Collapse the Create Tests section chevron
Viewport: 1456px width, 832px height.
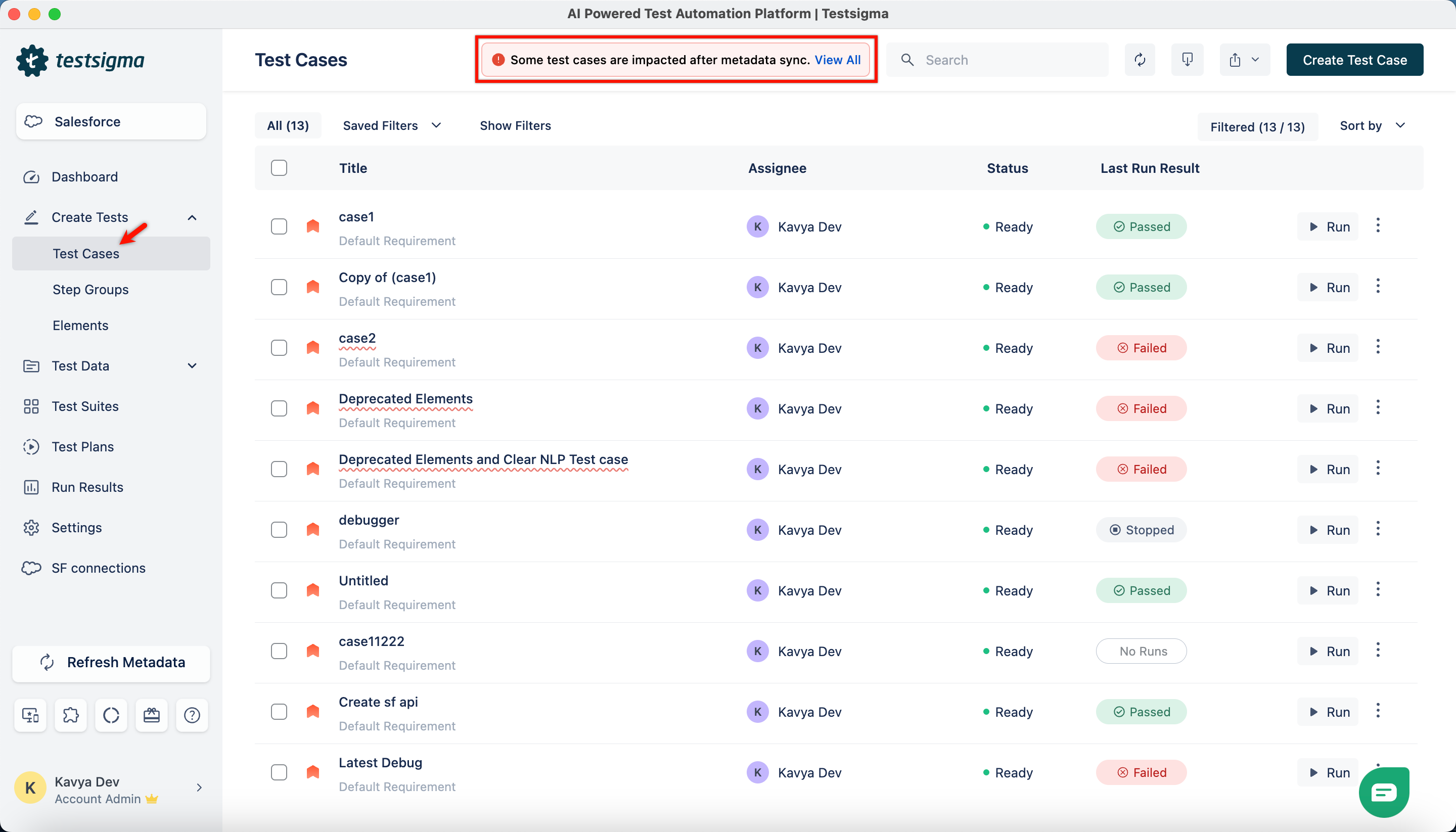(x=192, y=218)
